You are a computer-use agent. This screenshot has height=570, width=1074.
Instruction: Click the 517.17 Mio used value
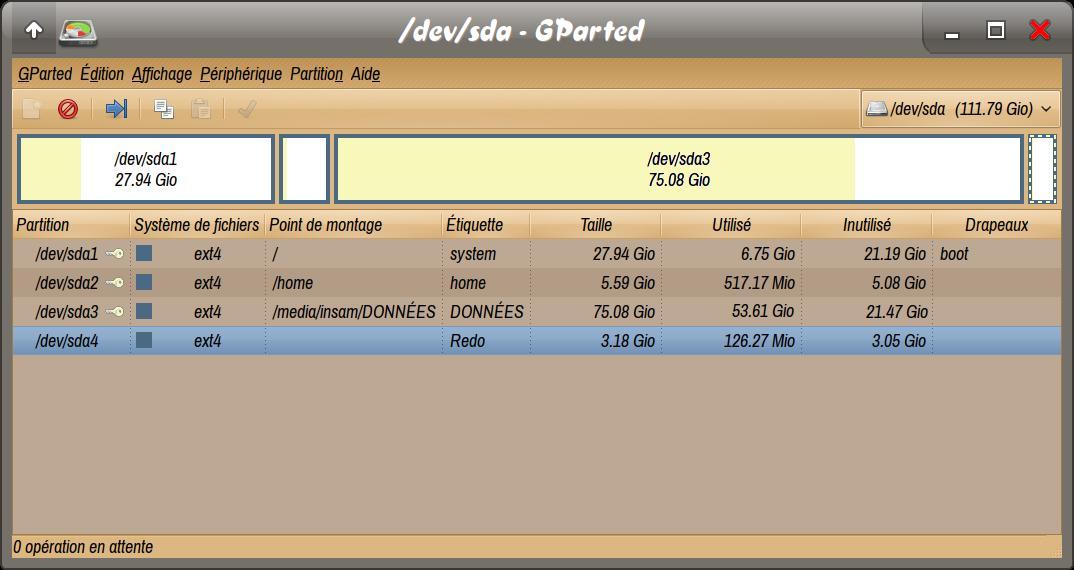[x=760, y=283]
